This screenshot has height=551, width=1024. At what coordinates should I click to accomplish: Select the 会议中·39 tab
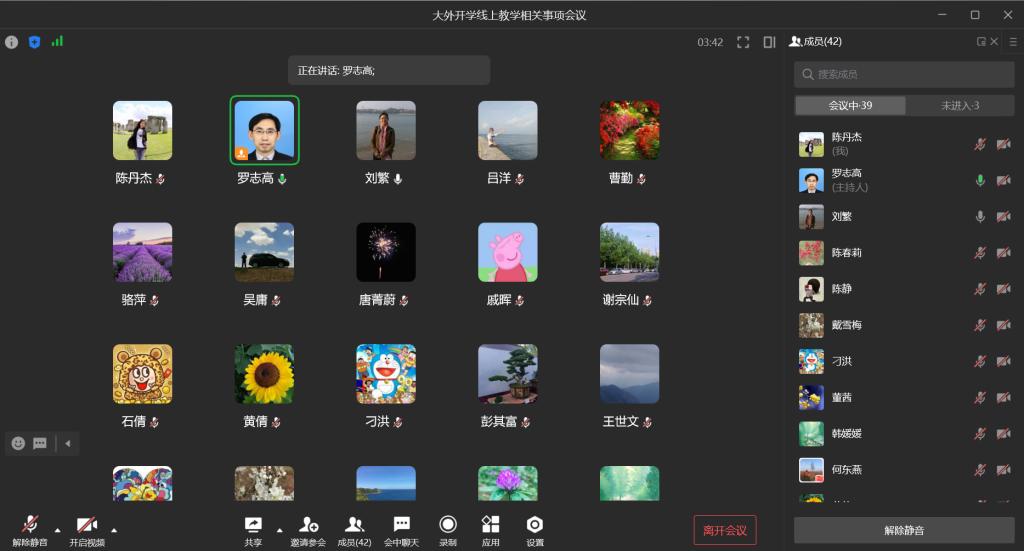[x=850, y=106]
